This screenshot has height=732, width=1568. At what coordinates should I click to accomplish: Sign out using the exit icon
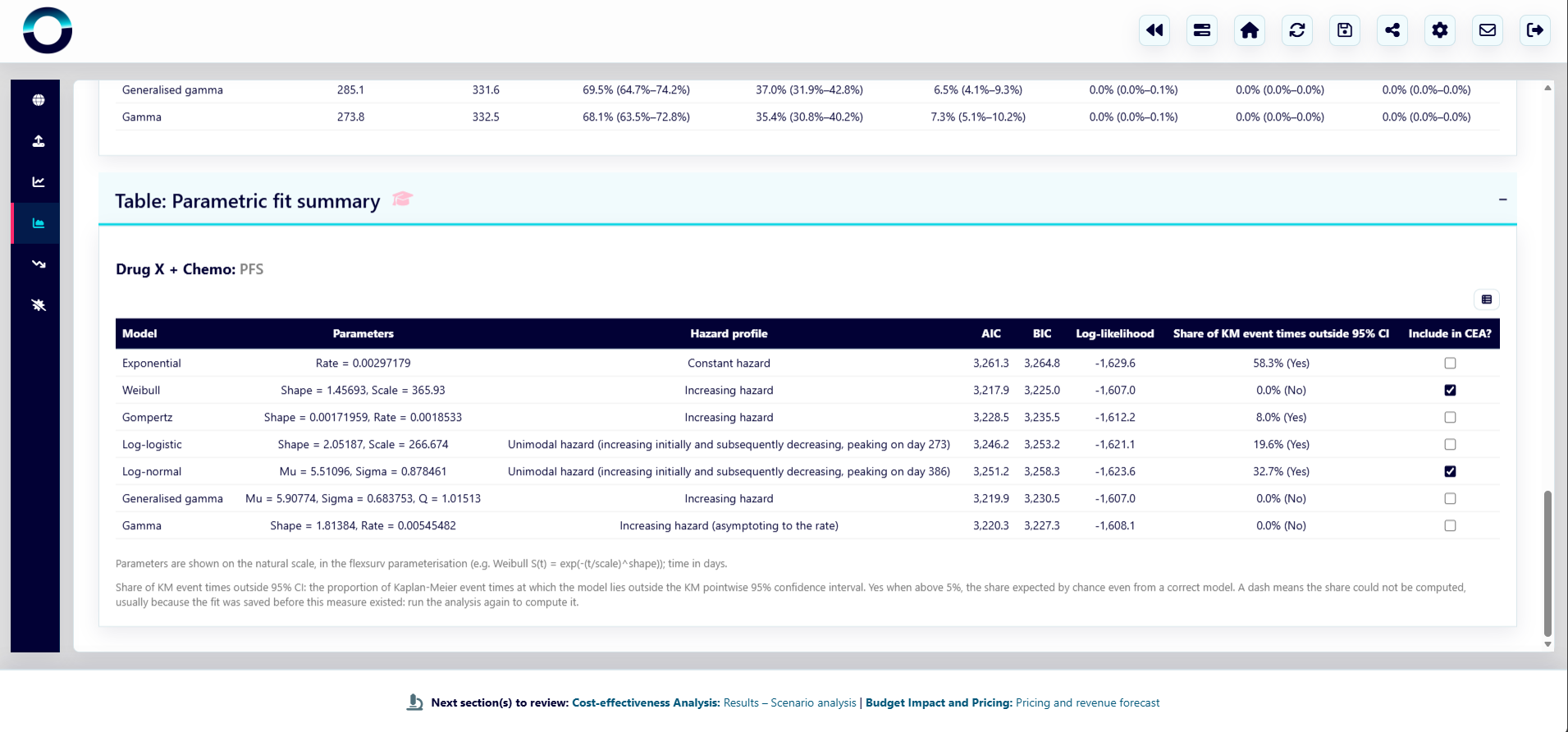1535,30
